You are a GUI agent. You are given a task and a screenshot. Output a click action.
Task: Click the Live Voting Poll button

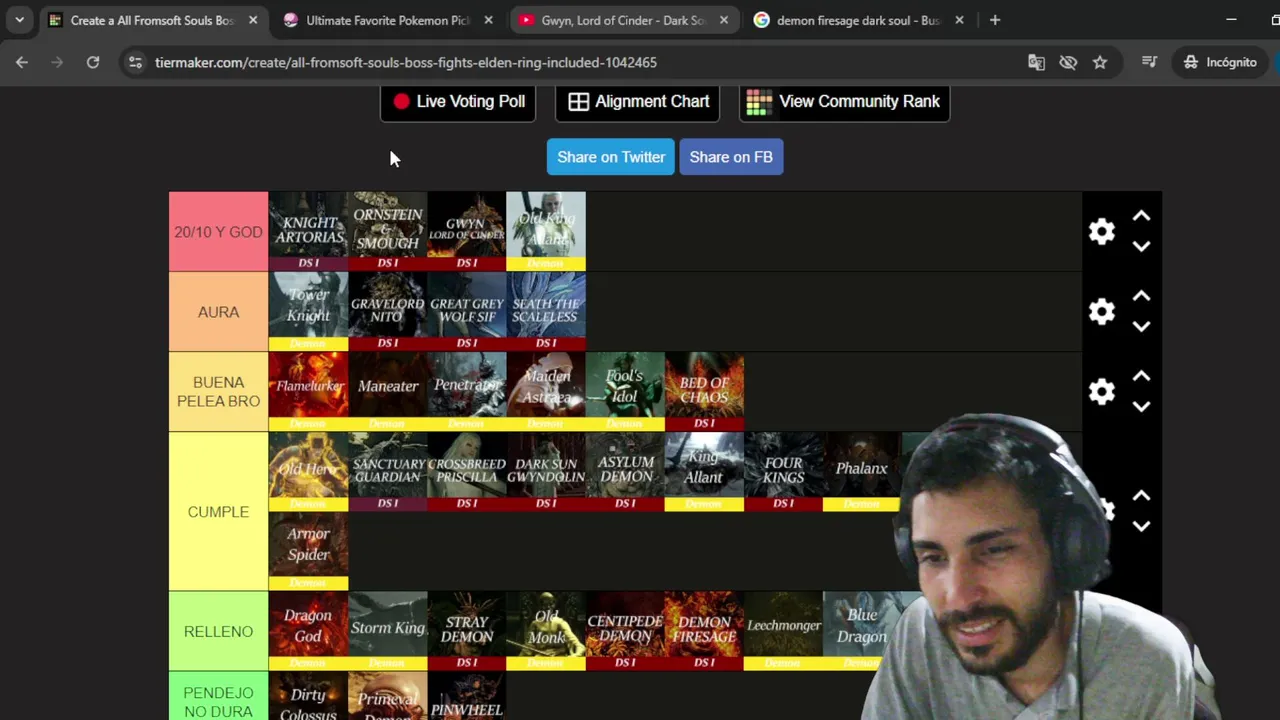(x=459, y=101)
